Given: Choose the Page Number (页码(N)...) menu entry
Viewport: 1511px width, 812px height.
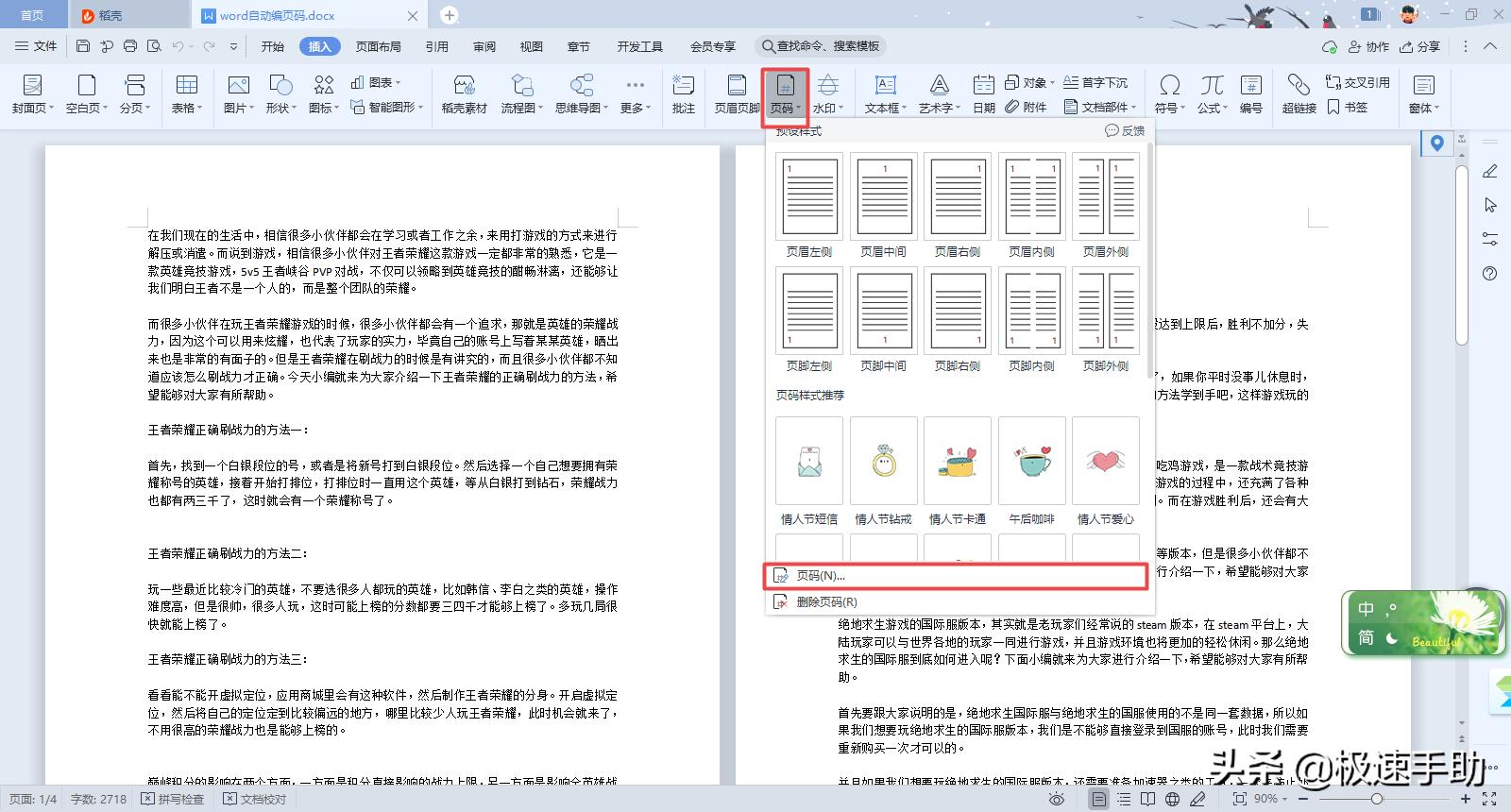Looking at the screenshot, I should coord(956,576).
